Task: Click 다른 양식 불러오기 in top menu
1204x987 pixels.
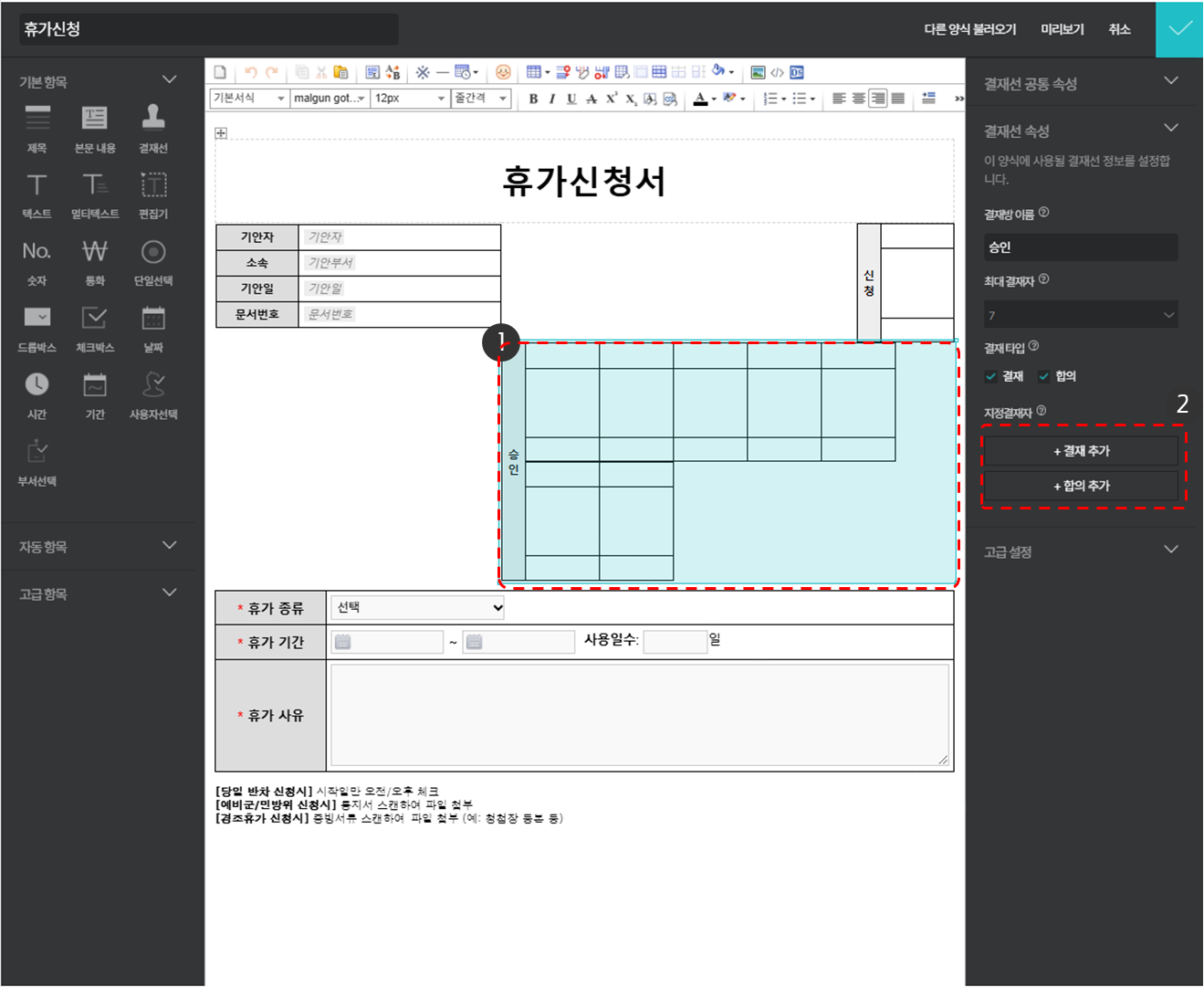Action: [969, 29]
